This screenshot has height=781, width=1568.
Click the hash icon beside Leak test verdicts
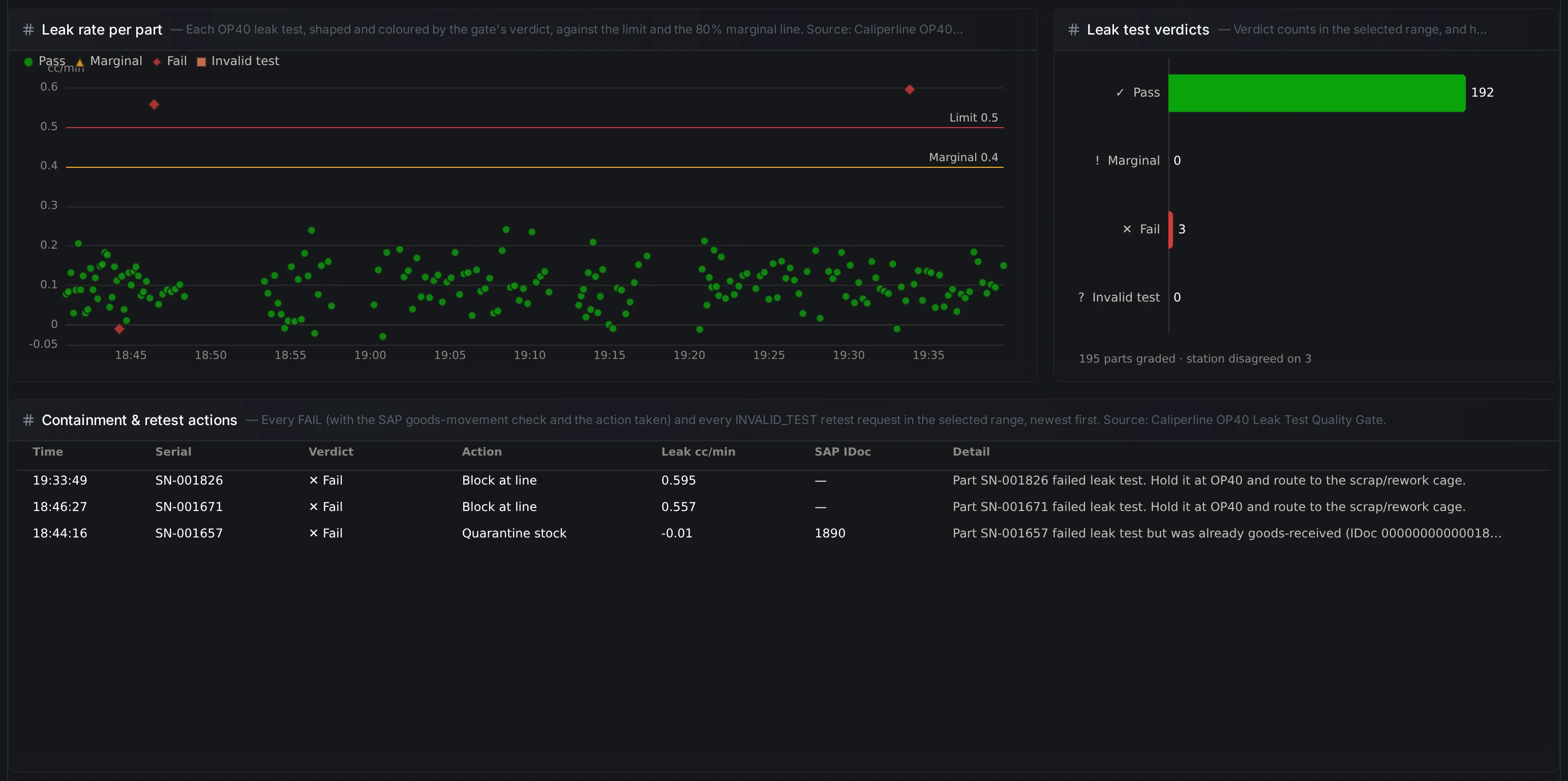1074,30
